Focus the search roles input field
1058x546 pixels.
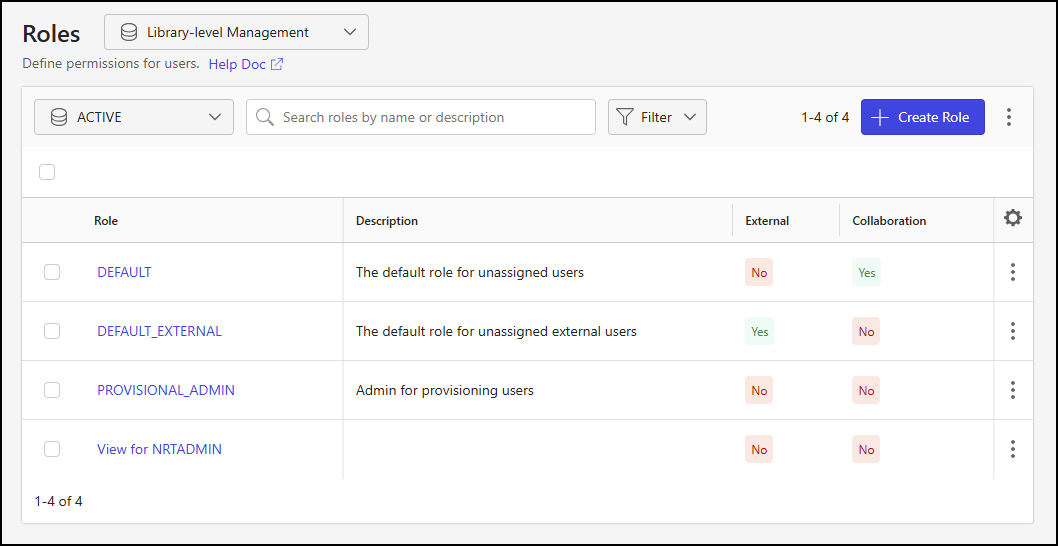click(x=430, y=117)
